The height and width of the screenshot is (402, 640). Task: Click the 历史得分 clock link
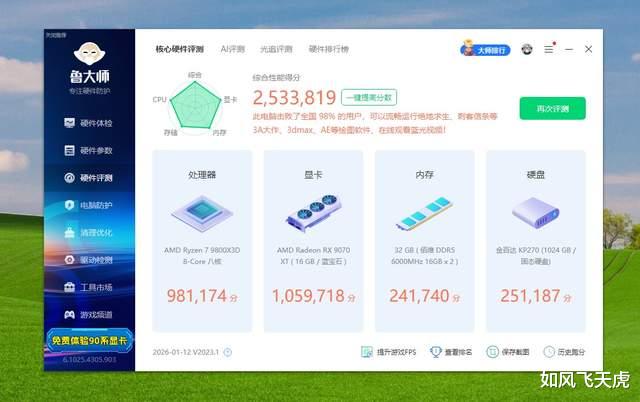click(x=564, y=352)
